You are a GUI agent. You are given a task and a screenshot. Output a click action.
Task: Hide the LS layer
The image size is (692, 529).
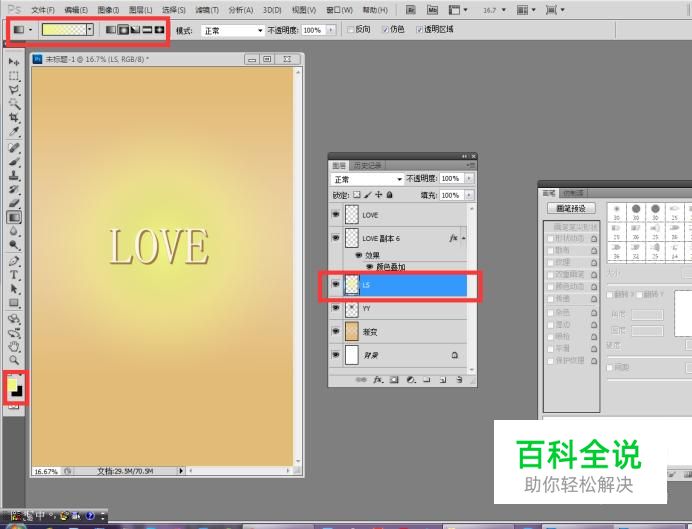click(x=335, y=285)
